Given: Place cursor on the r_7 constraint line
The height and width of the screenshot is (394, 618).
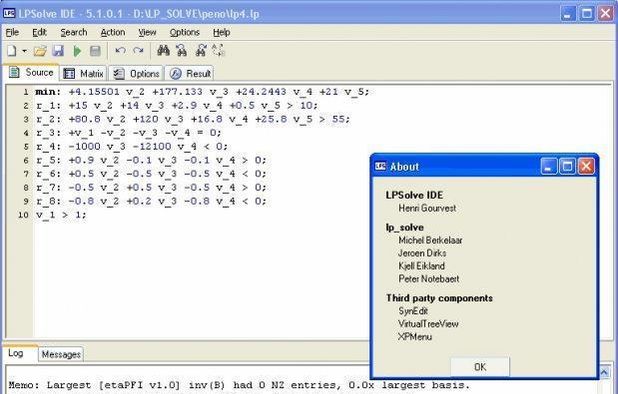Looking at the screenshot, I should [x=151, y=188].
